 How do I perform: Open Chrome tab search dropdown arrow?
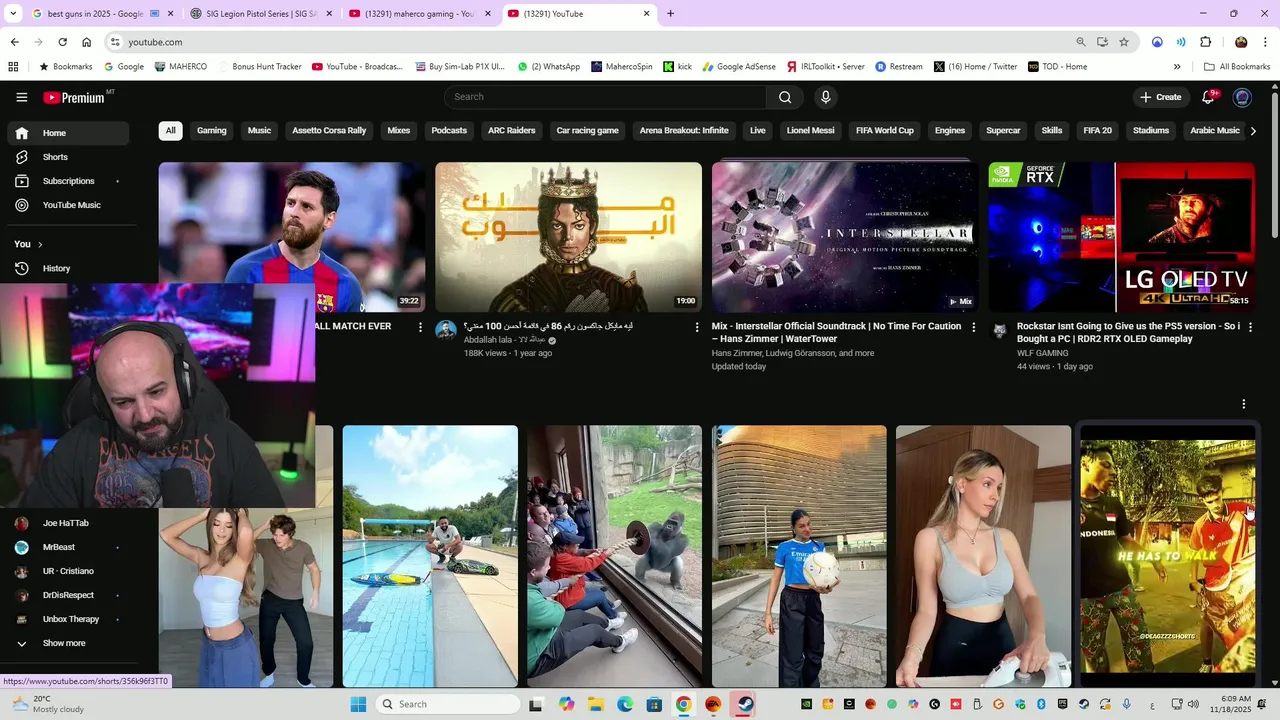coord(13,14)
